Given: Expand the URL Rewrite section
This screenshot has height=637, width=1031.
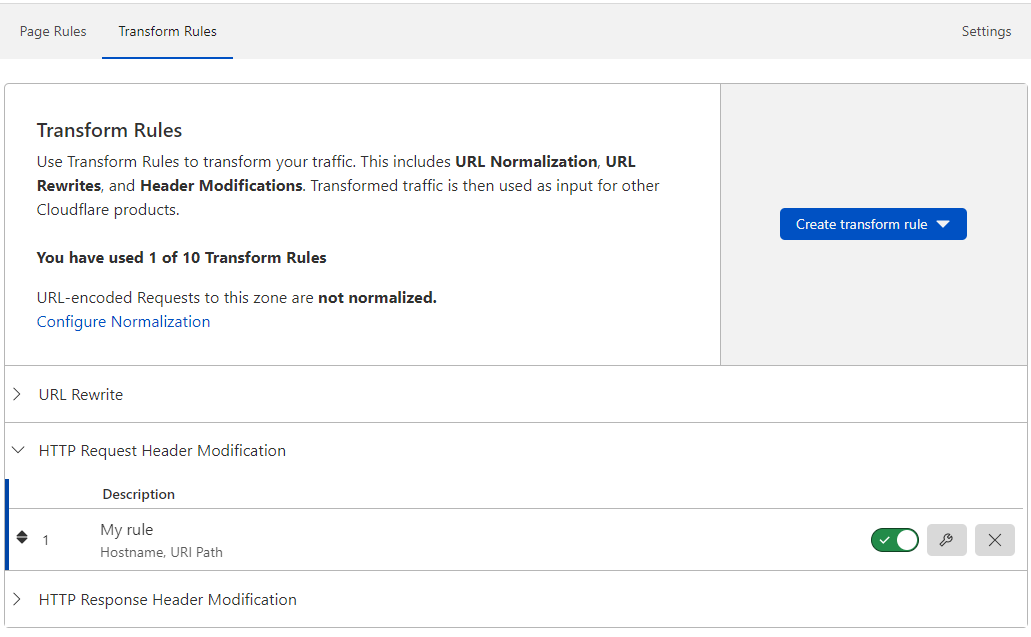Looking at the screenshot, I should (x=17, y=394).
